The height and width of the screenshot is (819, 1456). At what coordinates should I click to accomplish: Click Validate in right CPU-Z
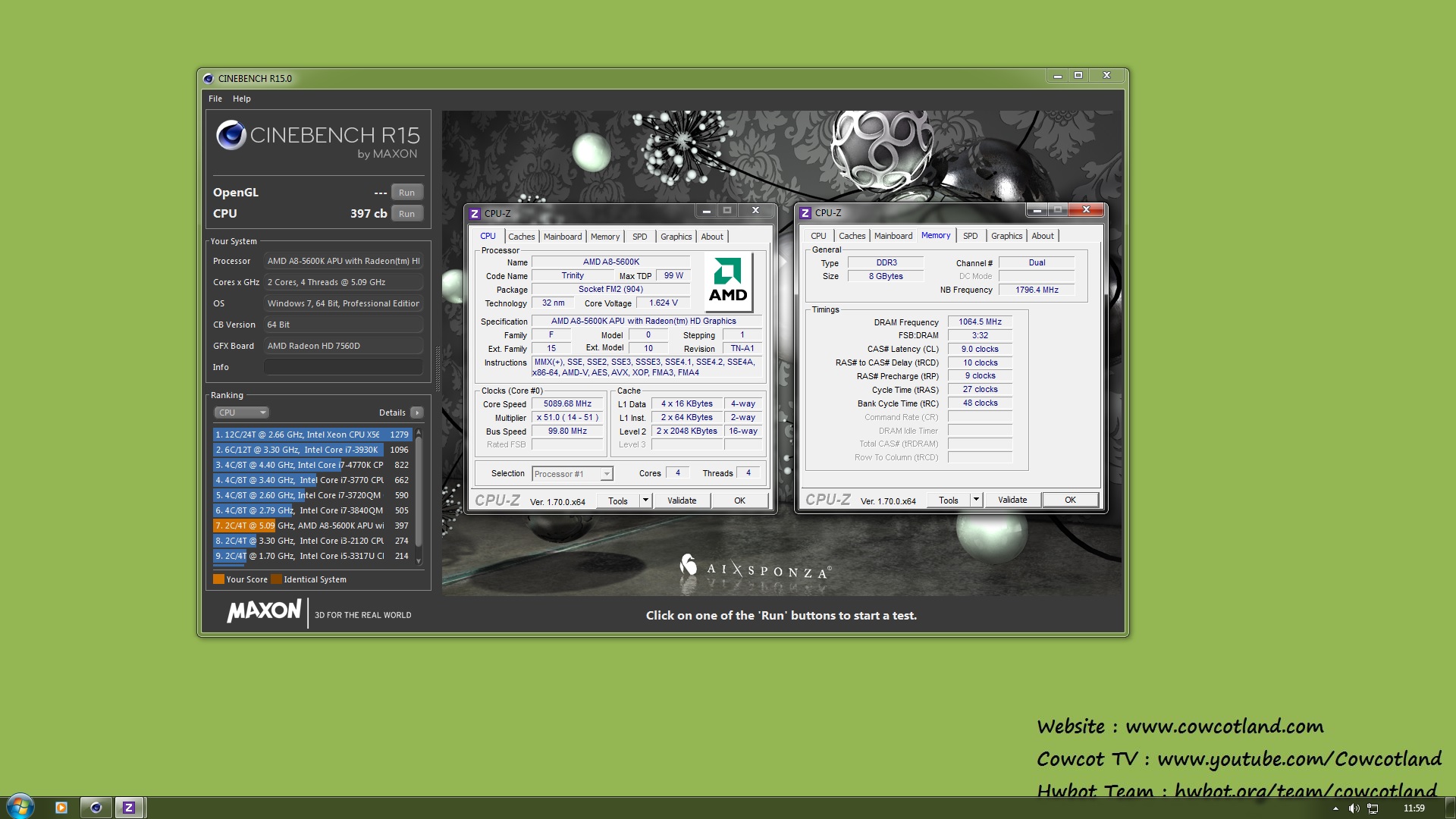tap(1012, 500)
